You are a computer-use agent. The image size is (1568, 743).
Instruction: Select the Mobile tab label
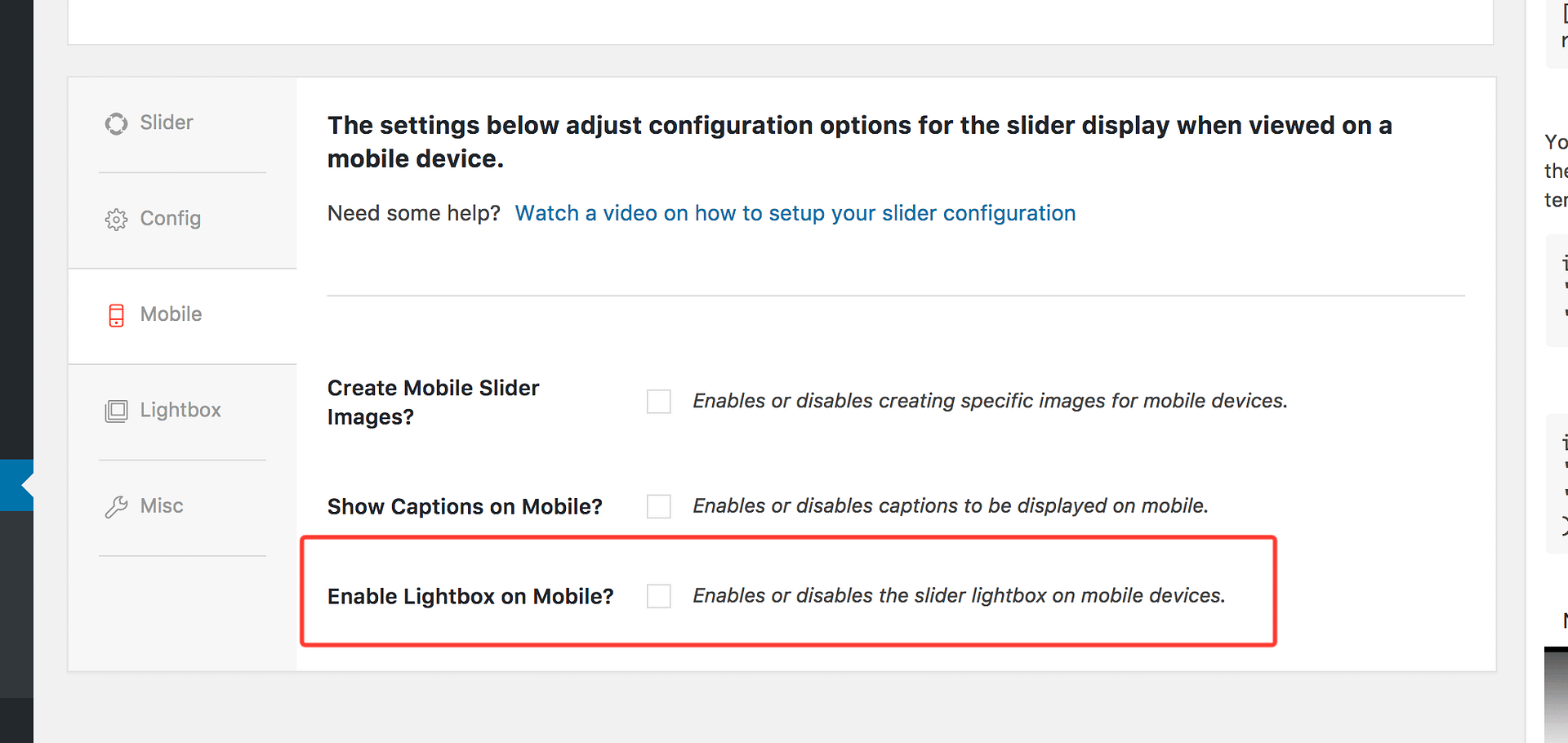click(x=171, y=314)
